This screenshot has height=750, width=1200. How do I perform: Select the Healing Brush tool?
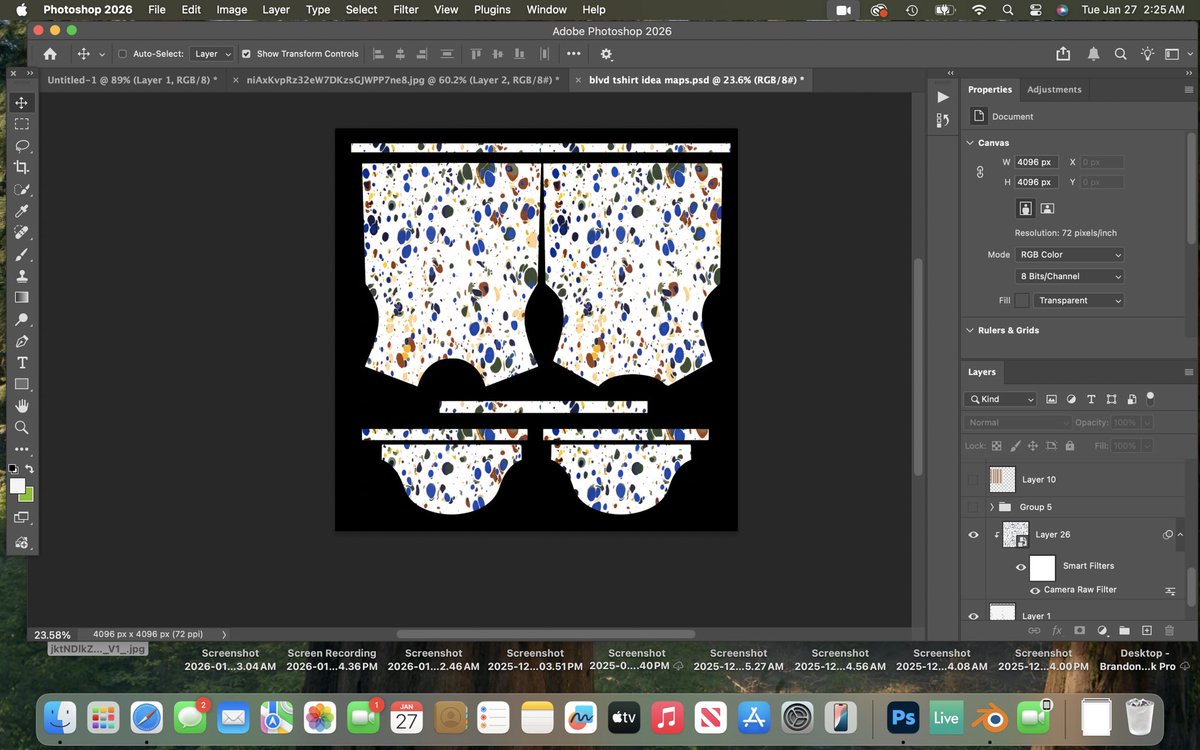click(22, 232)
